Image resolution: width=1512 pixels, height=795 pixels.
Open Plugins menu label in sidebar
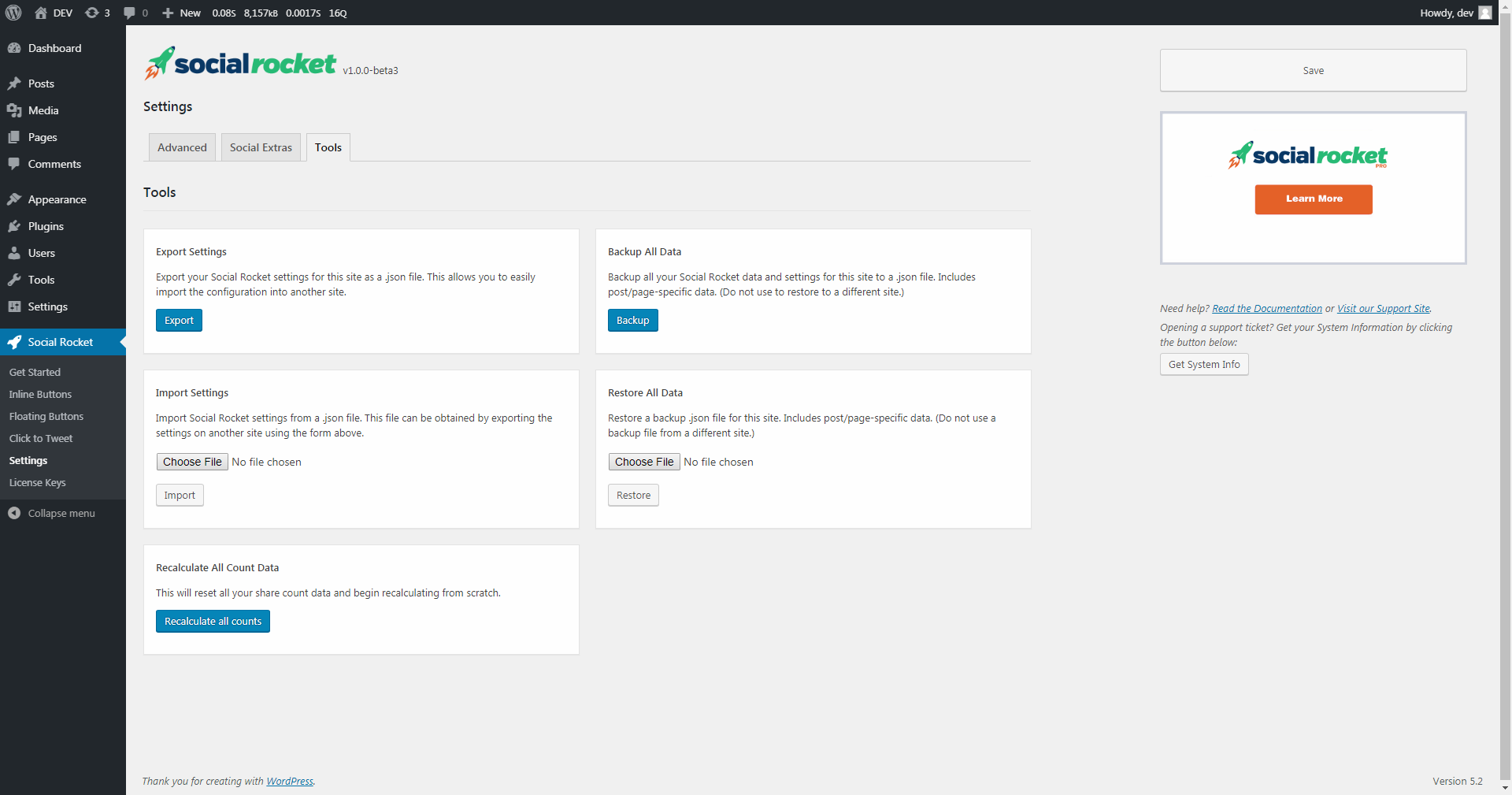46,226
